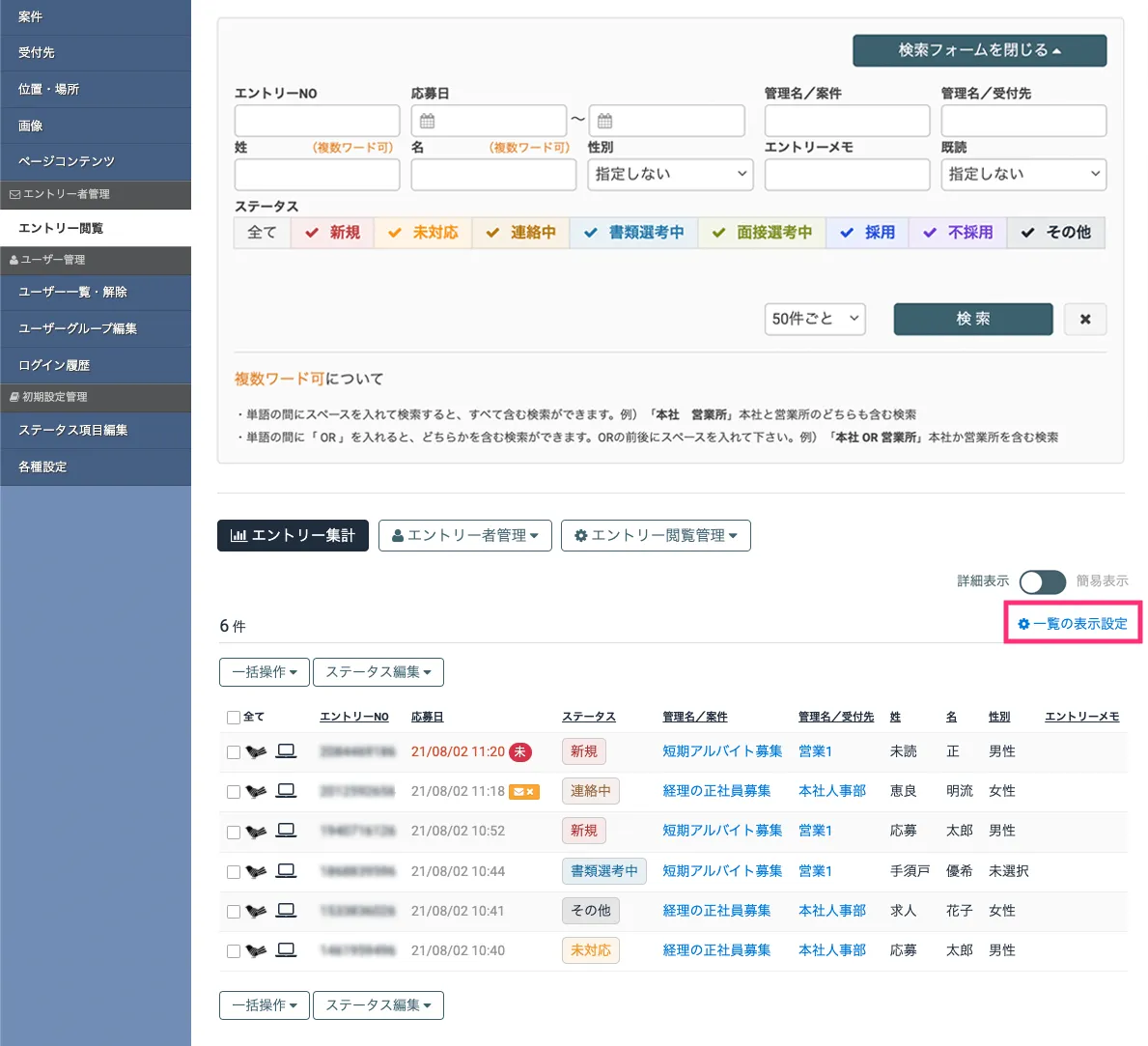Screen dimensions: 1148x1046
Task: Check the 全て select-all checkbox in table header
Action: click(x=234, y=718)
